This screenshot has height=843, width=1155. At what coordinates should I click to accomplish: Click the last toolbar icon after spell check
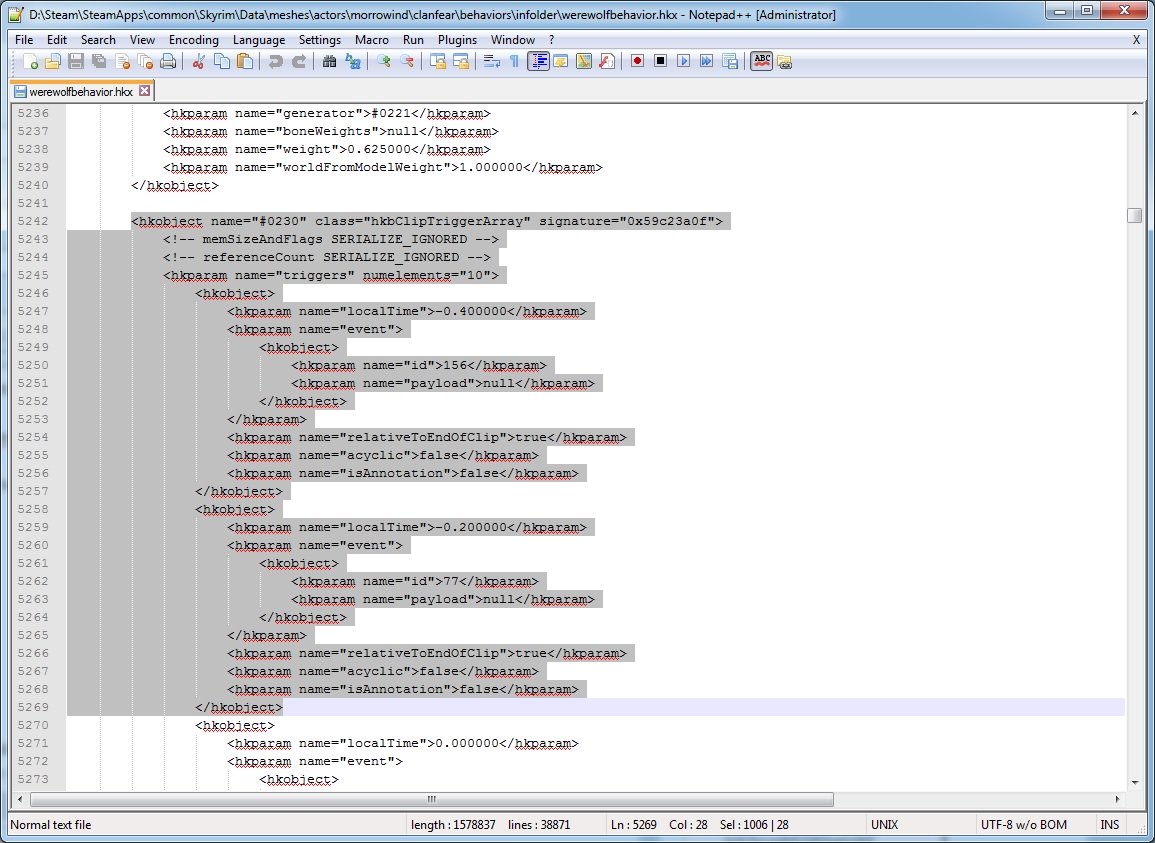click(x=784, y=62)
